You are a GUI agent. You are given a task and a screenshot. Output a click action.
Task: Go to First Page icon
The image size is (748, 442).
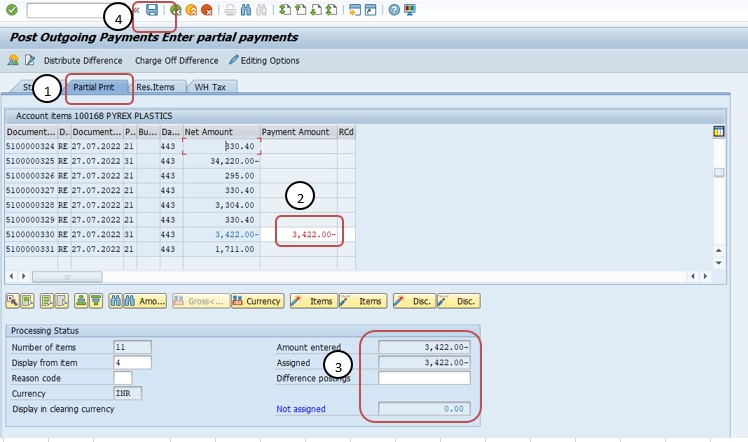285,10
